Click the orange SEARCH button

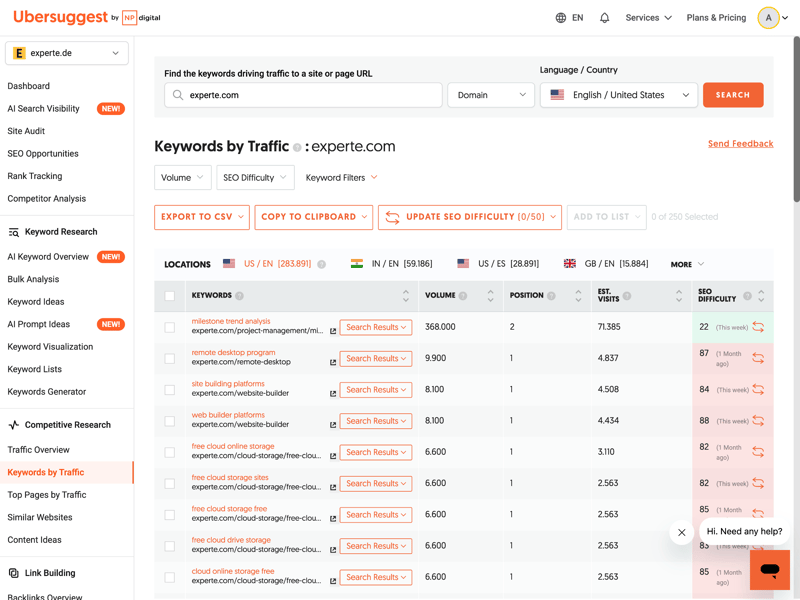click(732, 95)
